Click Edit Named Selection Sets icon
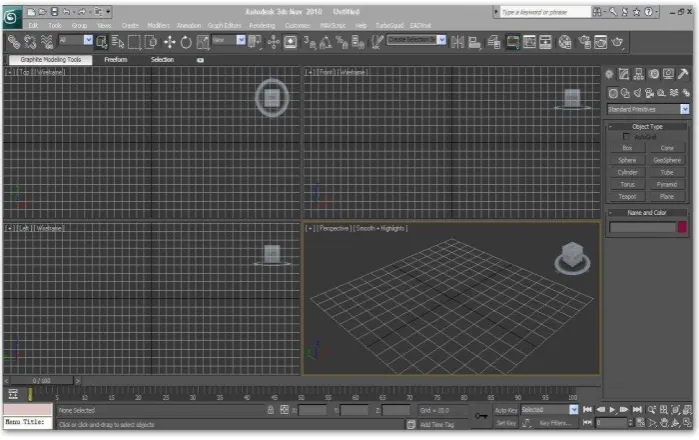The width and height of the screenshot is (699, 440). [377, 42]
